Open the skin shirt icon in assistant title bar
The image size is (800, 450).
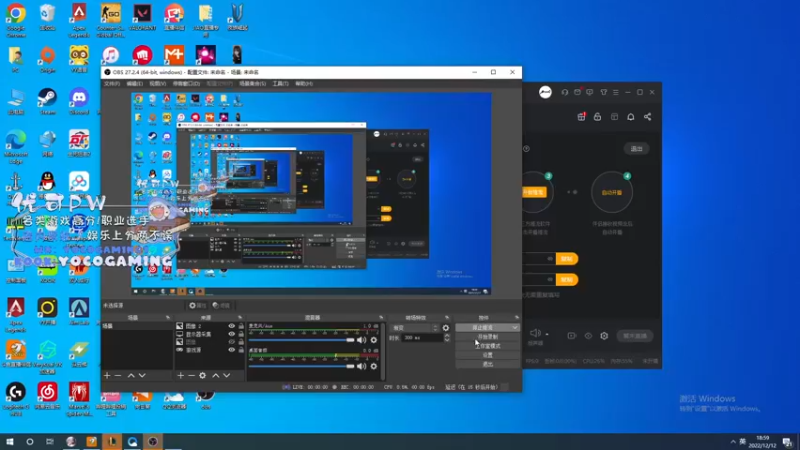tap(604, 92)
